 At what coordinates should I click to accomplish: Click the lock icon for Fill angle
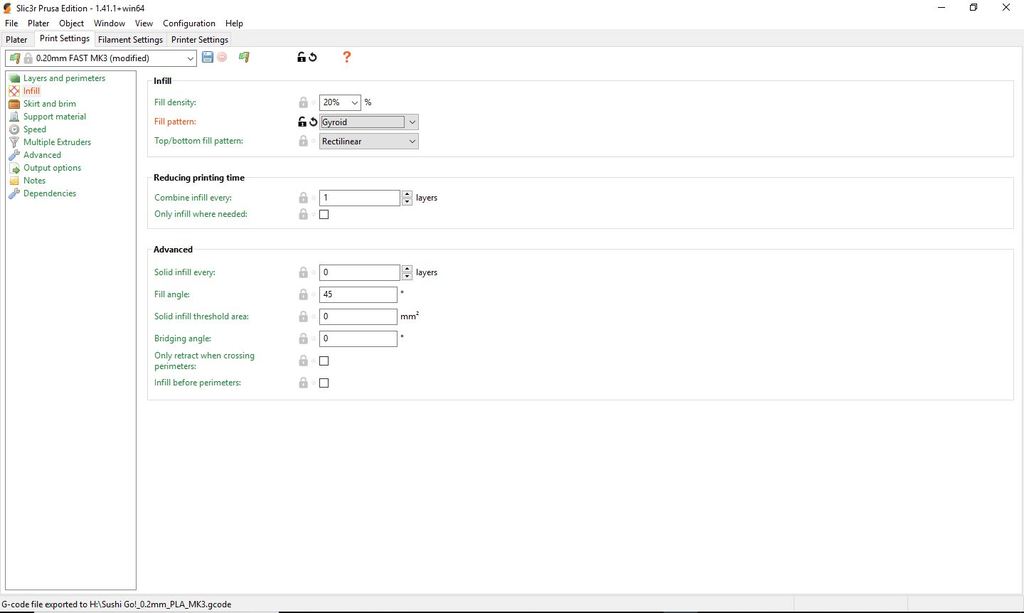pos(303,294)
